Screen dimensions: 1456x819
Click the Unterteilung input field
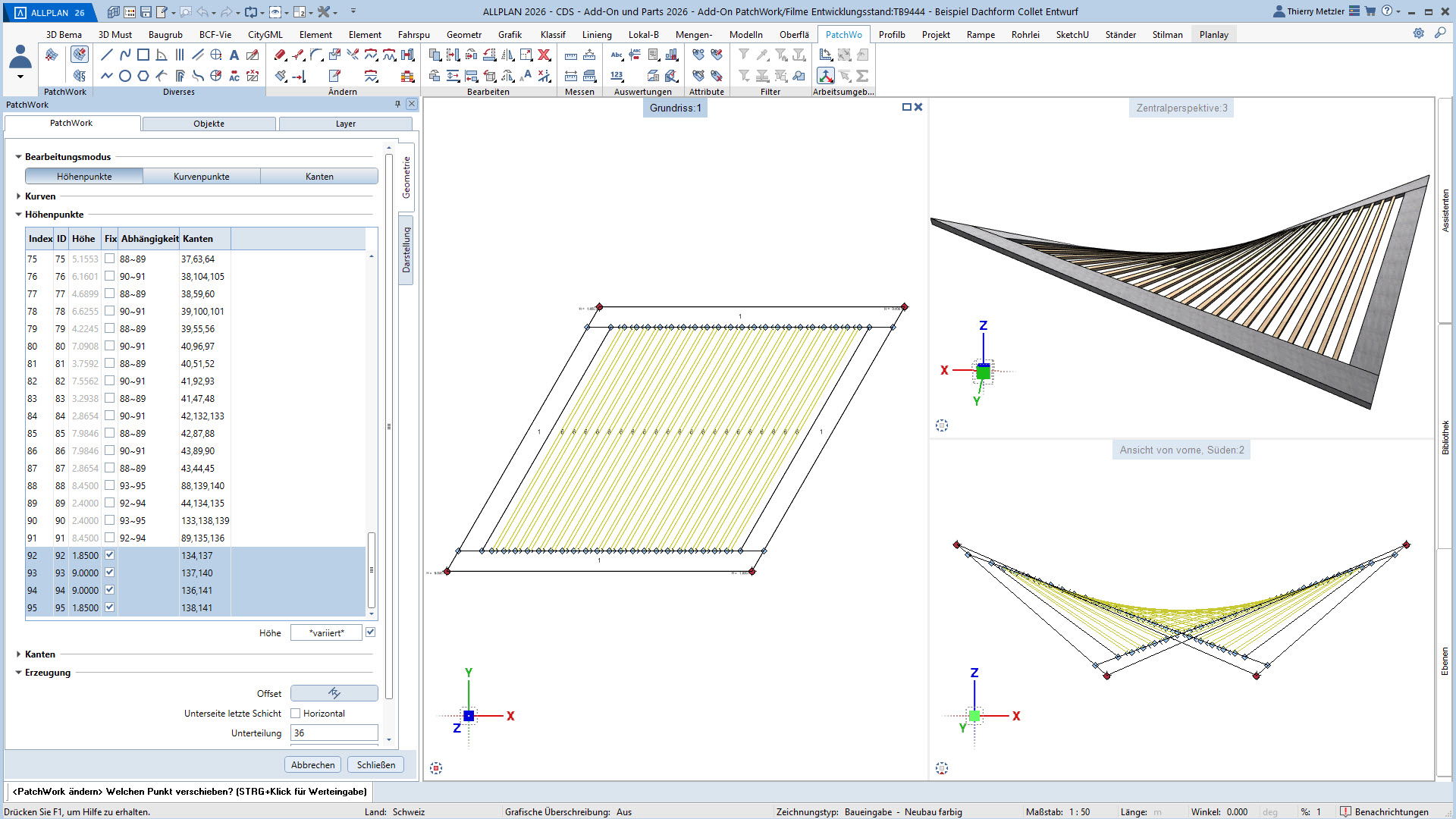coord(334,733)
